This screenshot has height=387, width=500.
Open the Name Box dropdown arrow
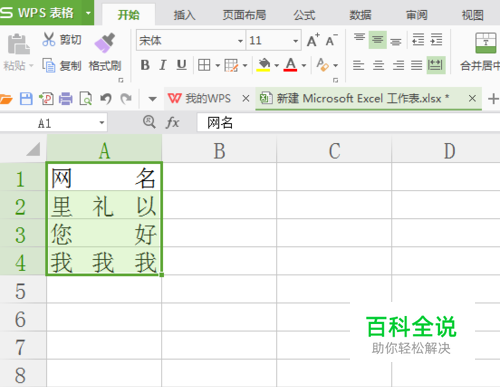pos(102,123)
